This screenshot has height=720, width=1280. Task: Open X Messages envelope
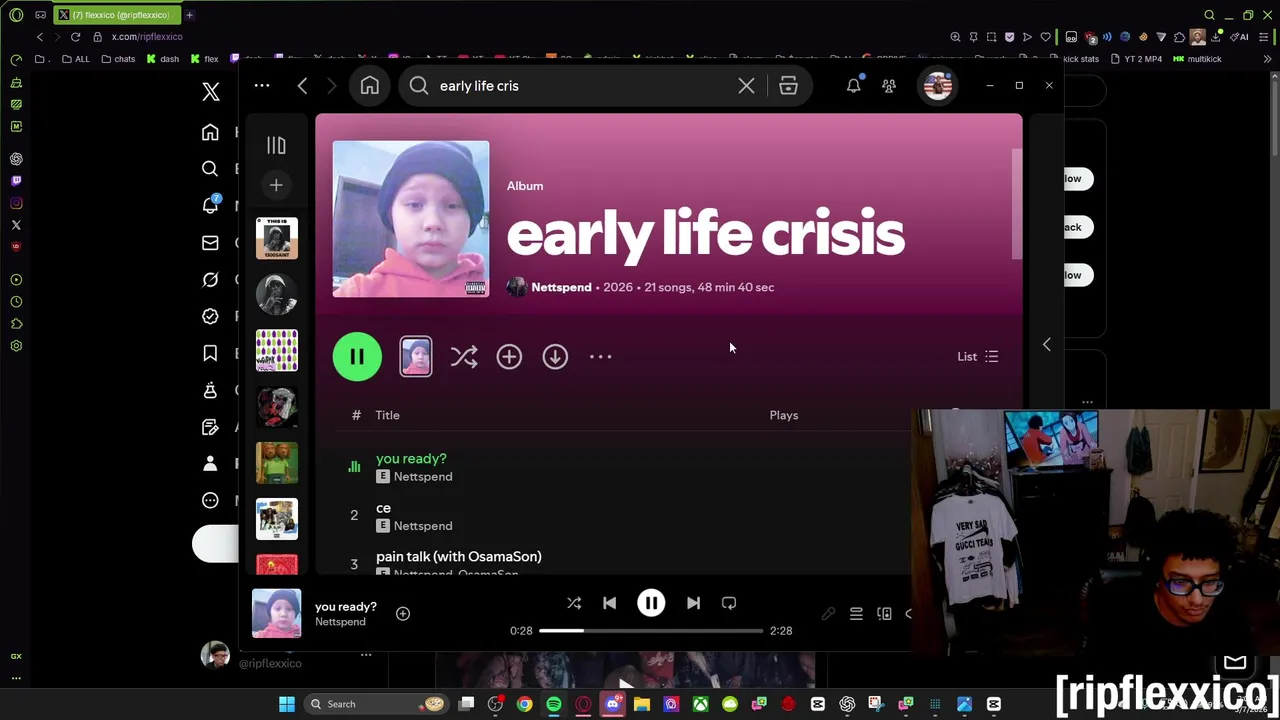210,242
